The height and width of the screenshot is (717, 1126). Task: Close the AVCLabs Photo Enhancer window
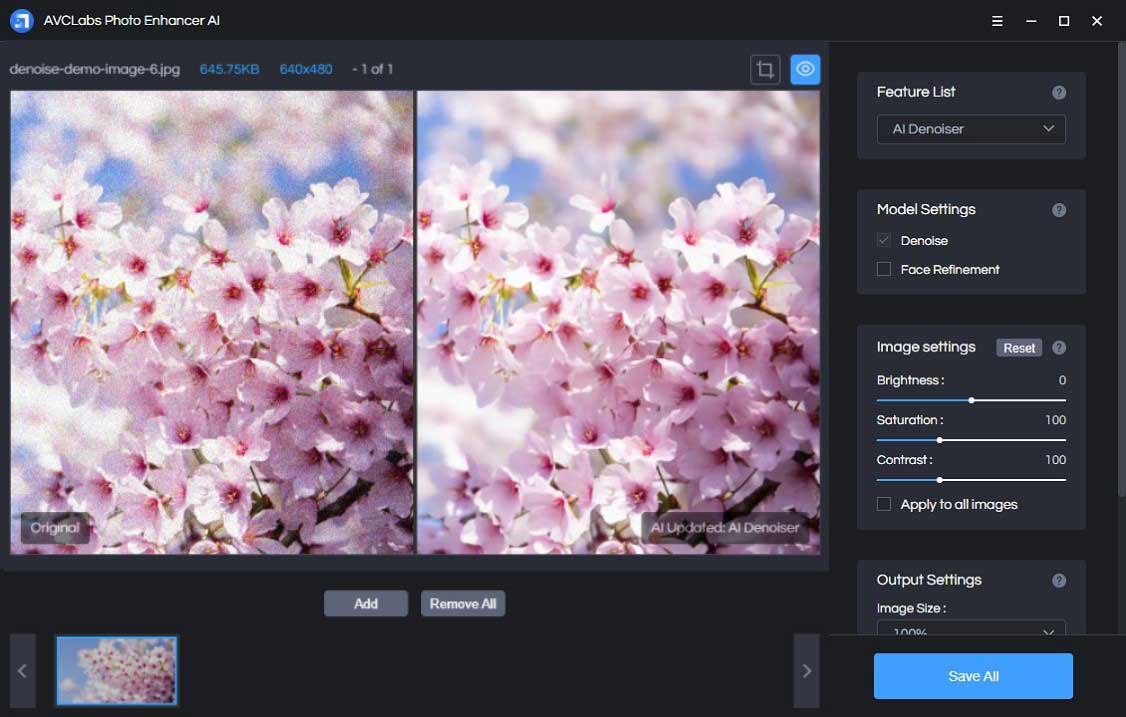(x=1097, y=21)
